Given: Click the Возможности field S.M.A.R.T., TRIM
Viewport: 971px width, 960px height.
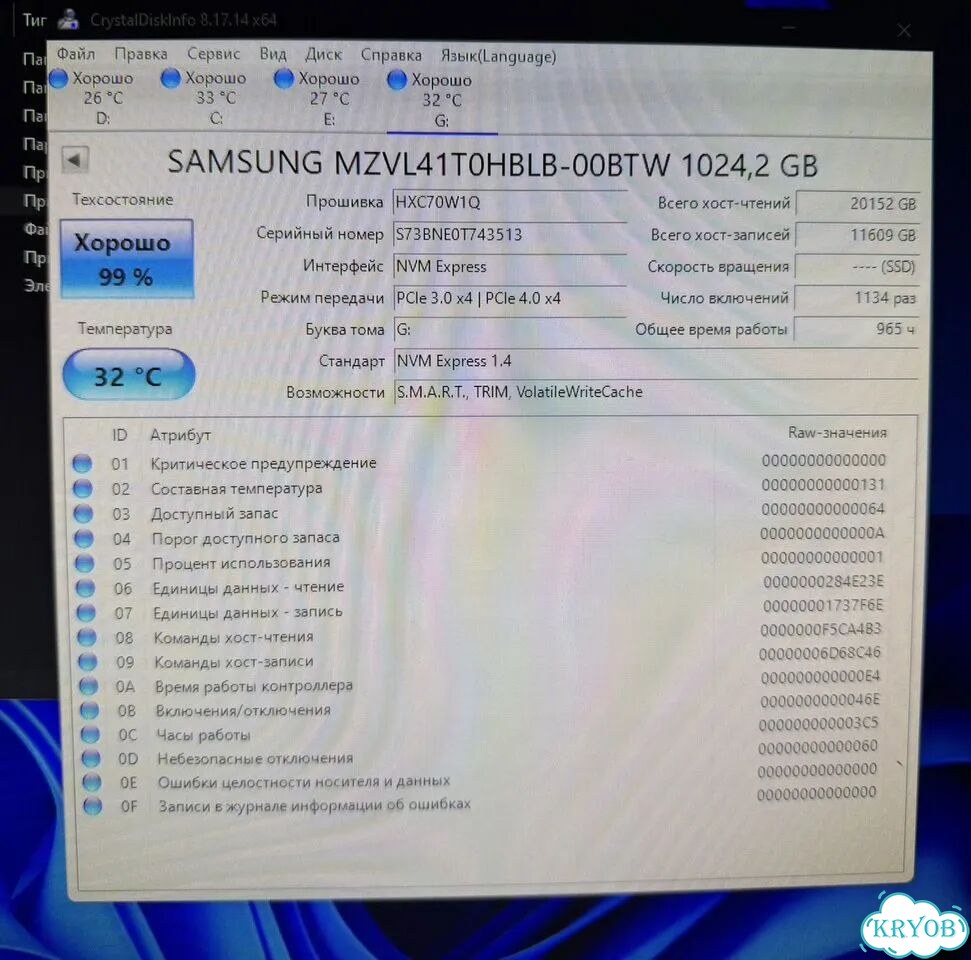Looking at the screenshot, I should pos(655,392).
